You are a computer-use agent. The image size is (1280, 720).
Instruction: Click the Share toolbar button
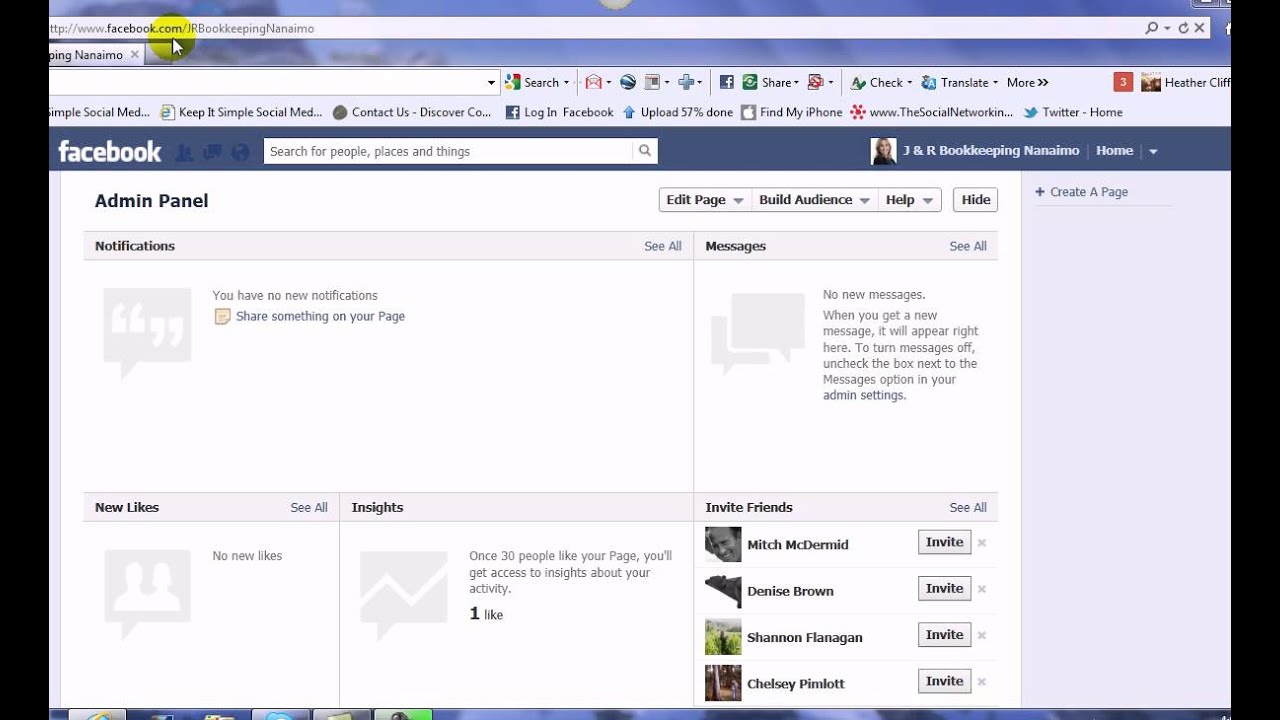[769, 83]
